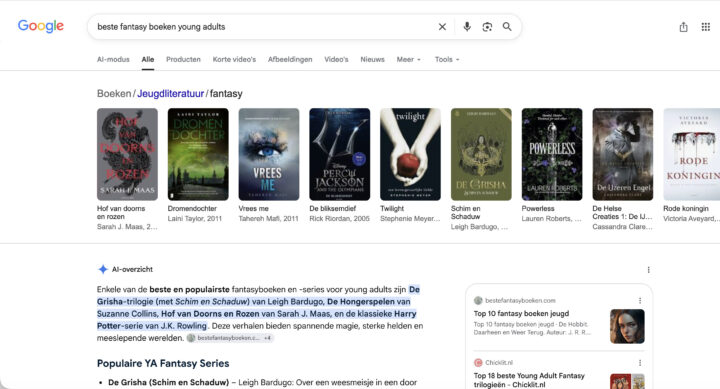Click the Chicklit.nl favicon in the source card

(478, 362)
